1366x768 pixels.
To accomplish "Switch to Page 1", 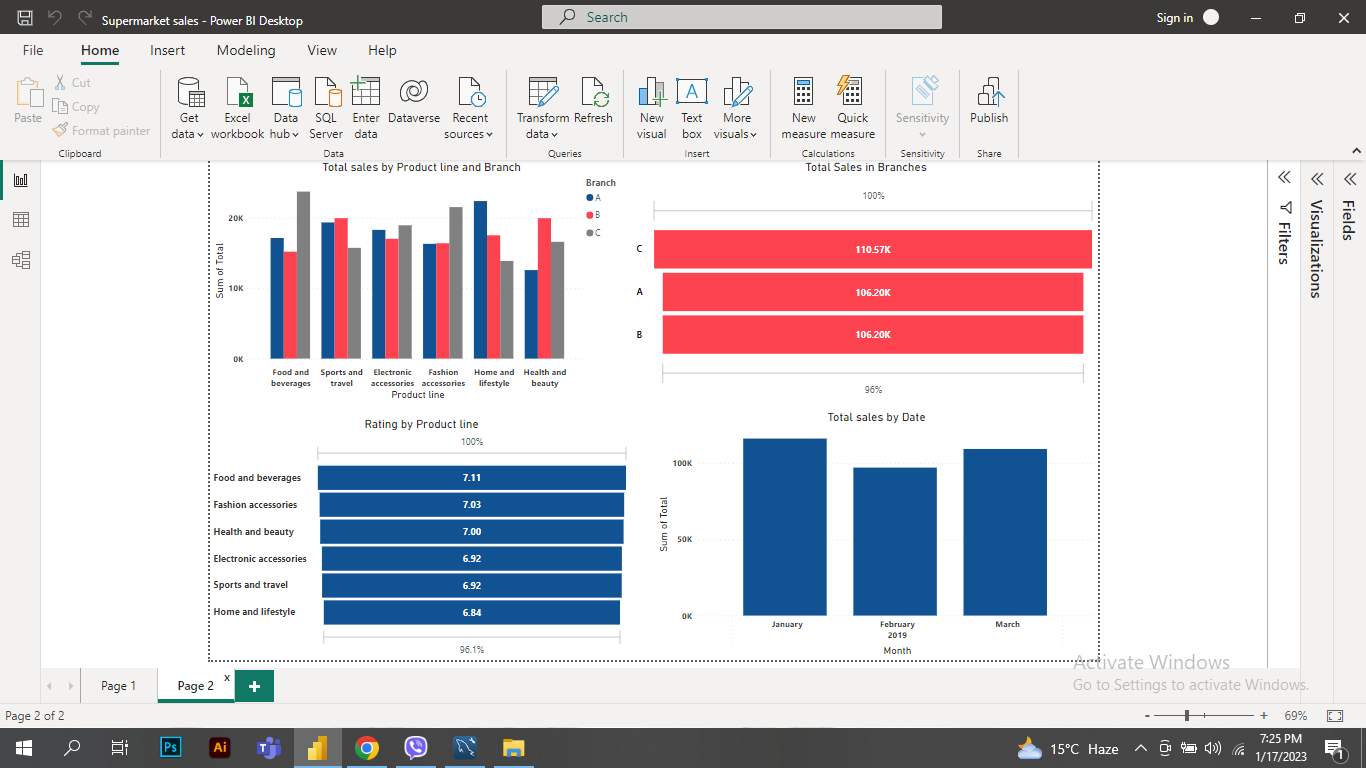I will (x=117, y=685).
